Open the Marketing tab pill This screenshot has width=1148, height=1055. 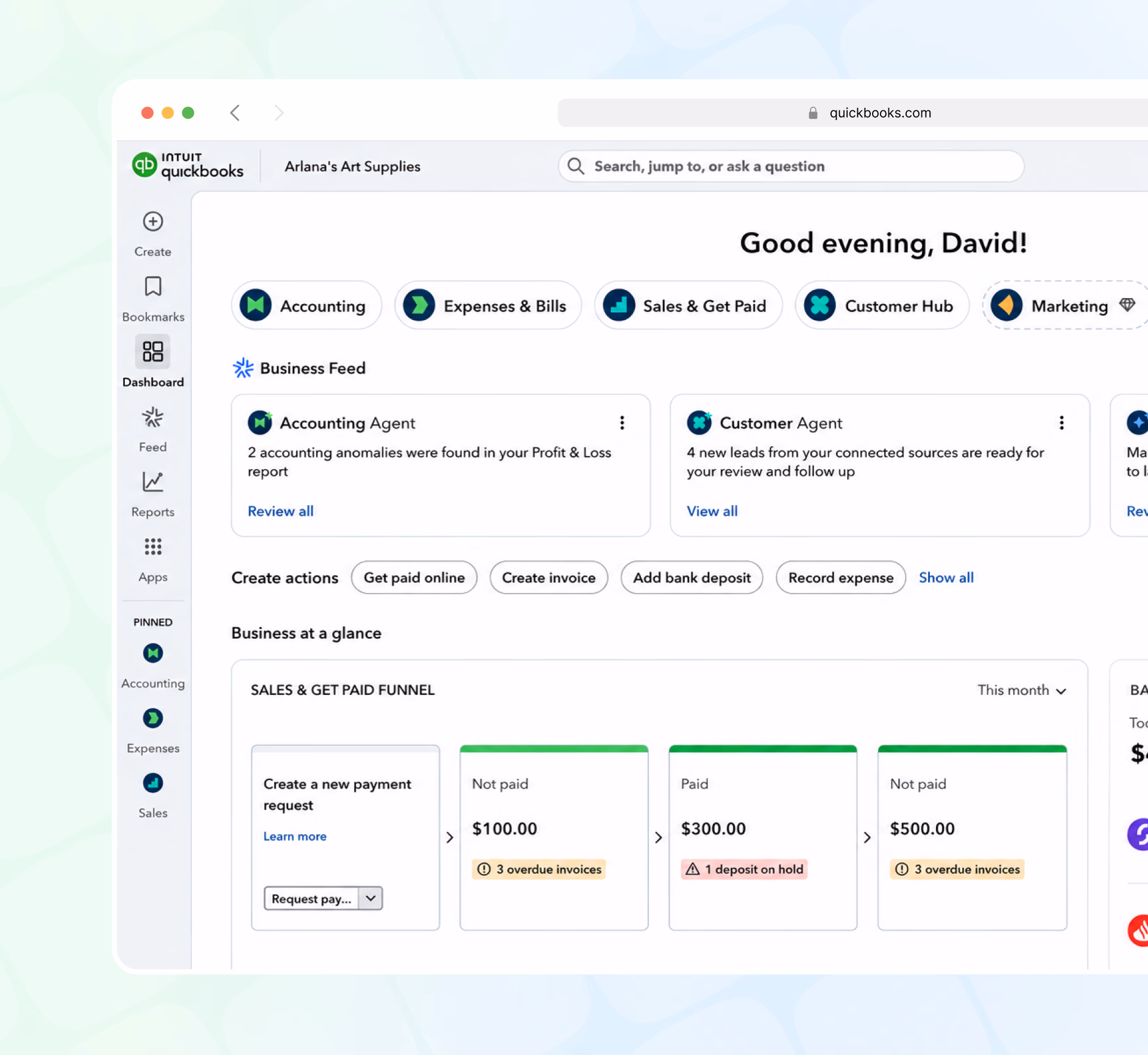coord(1065,305)
